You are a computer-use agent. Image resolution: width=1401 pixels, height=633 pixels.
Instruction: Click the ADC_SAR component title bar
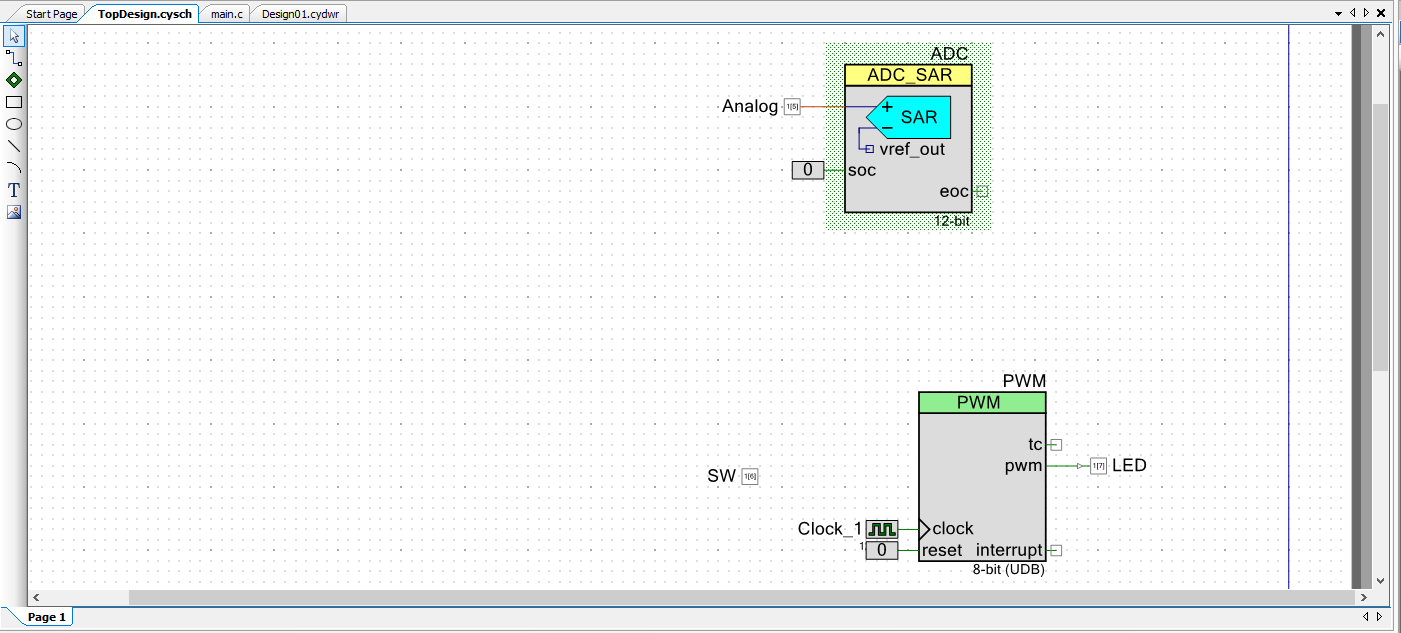click(908, 75)
